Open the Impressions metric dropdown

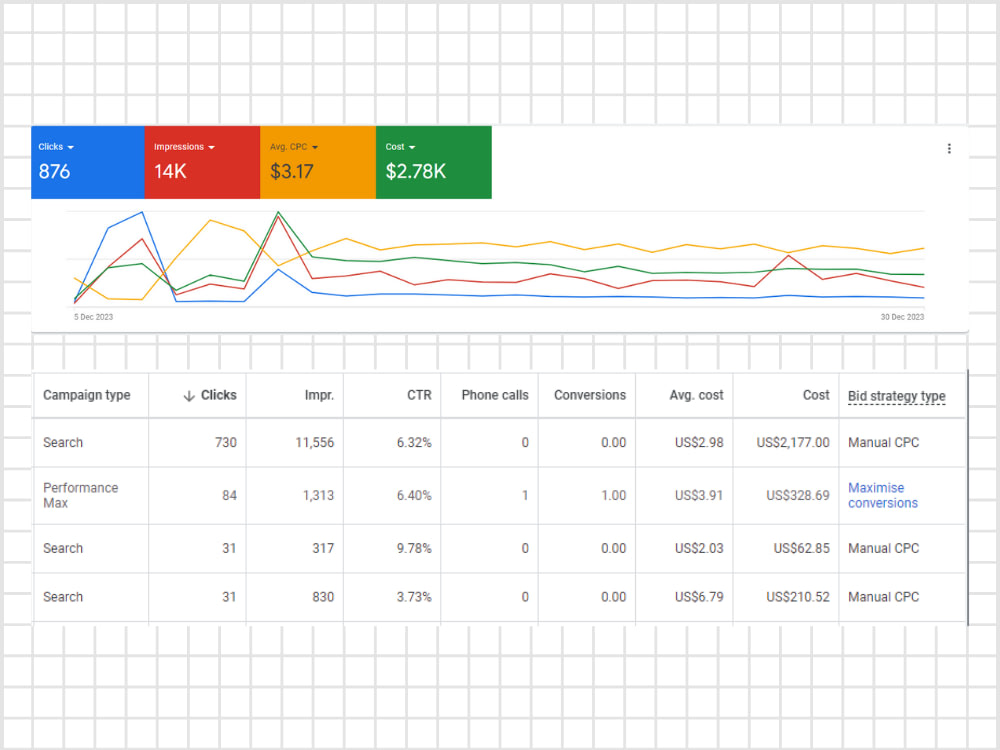[x=184, y=147]
